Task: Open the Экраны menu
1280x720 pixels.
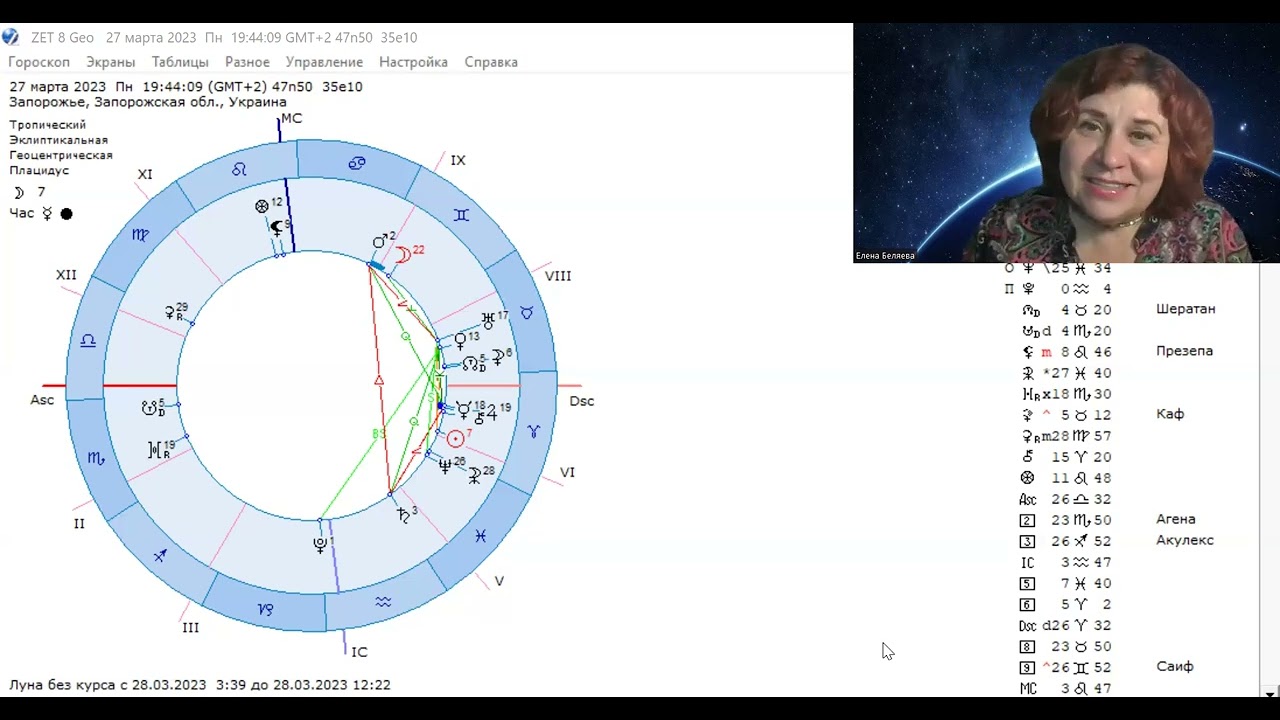Action: [110, 62]
